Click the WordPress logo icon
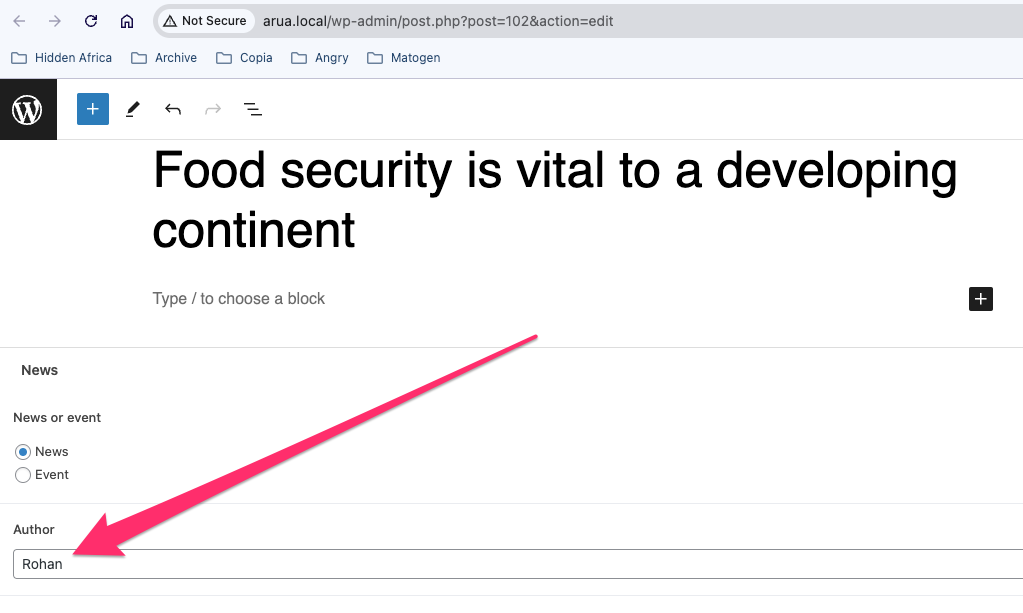The image size is (1023, 613). (28, 109)
